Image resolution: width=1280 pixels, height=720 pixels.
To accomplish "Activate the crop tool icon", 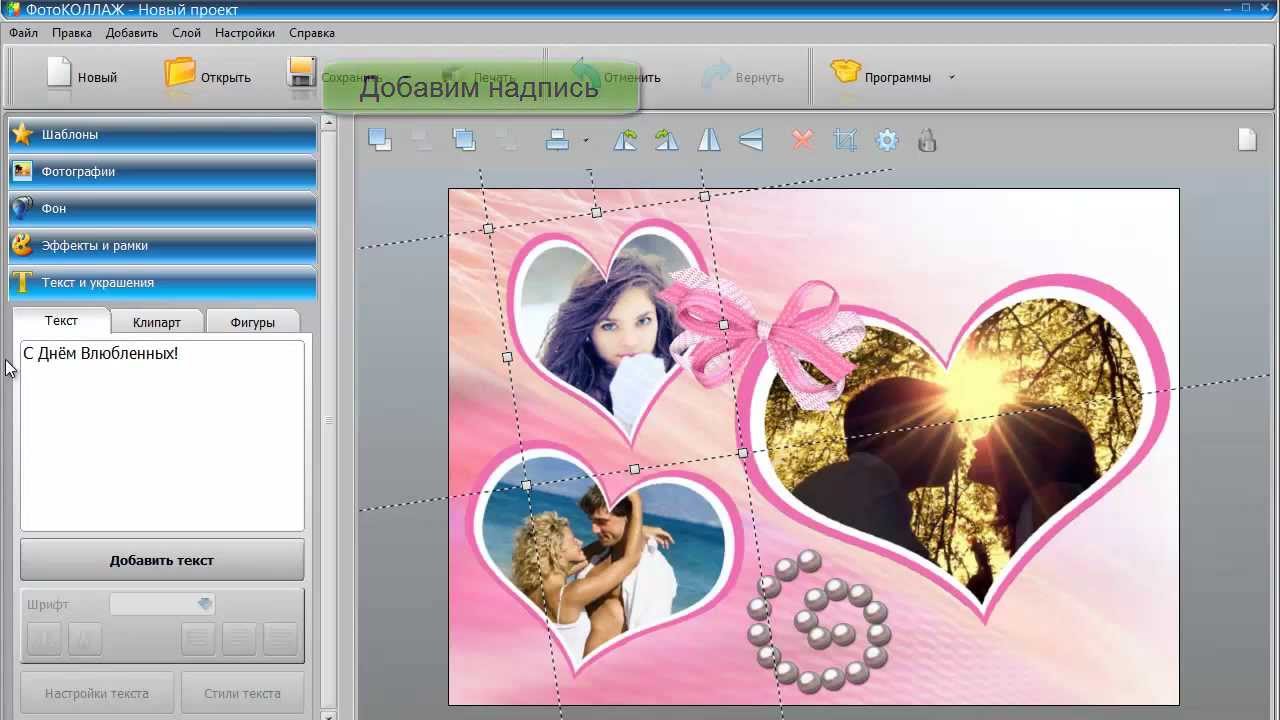I will pos(845,140).
